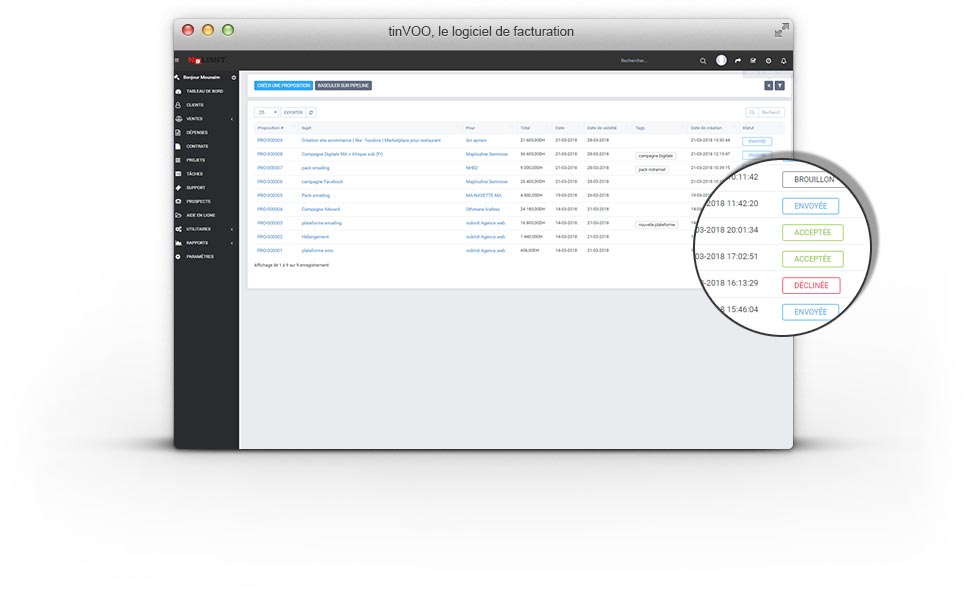Click the cogs icon for Utilitaires
Viewport: 969px width, 602px height.
[x=178, y=229]
